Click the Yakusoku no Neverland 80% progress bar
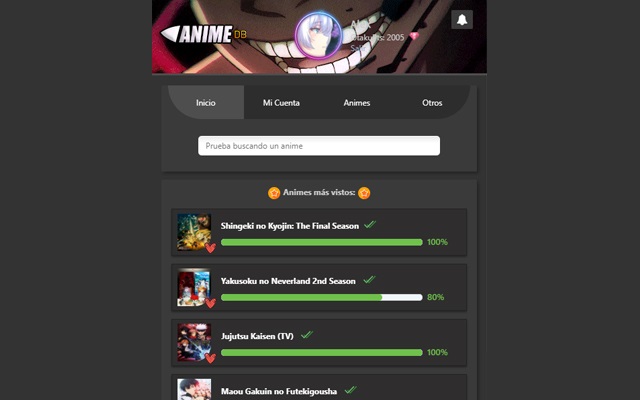 tap(322, 297)
